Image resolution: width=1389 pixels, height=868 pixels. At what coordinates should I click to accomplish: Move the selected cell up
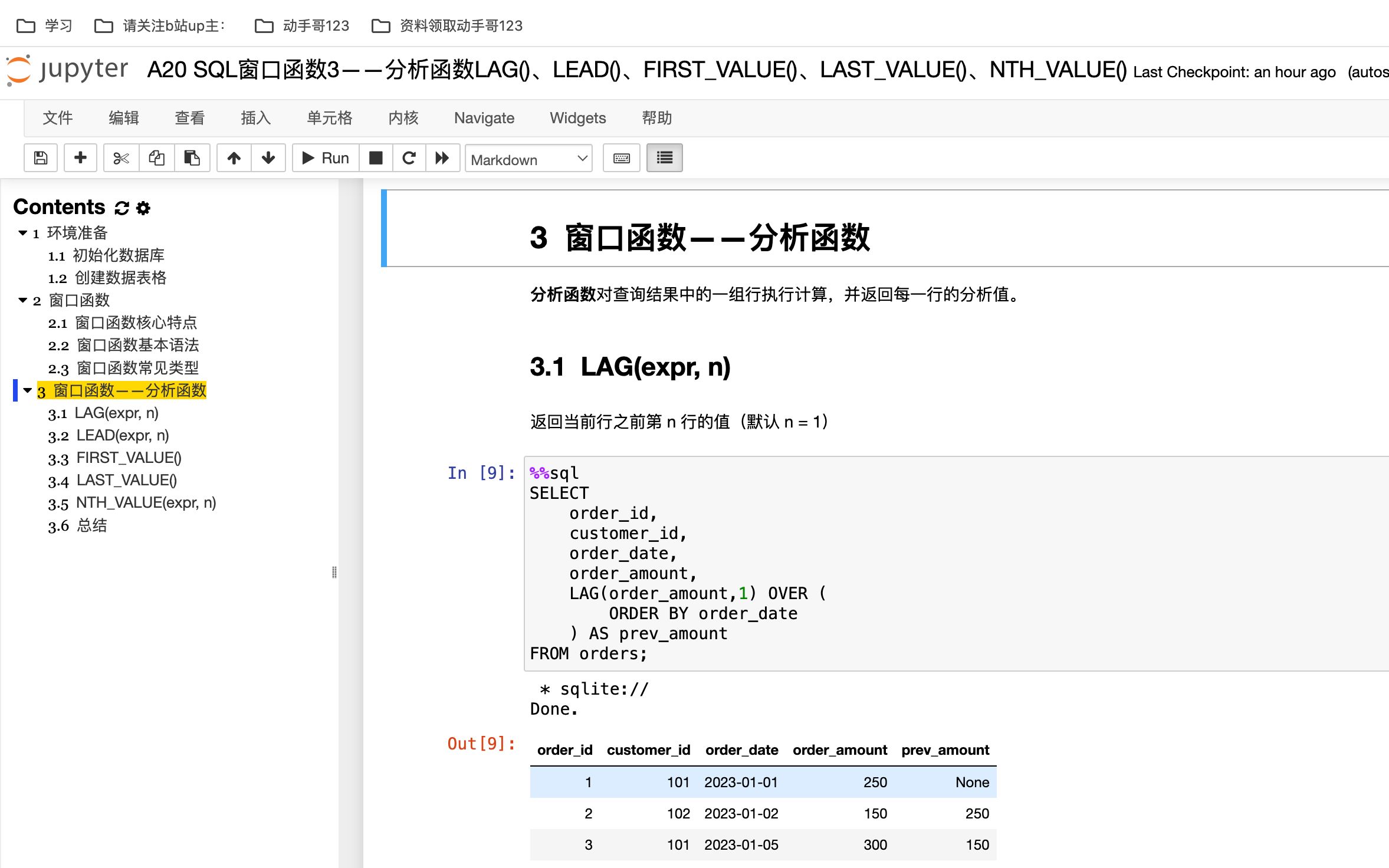click(234, 157)
